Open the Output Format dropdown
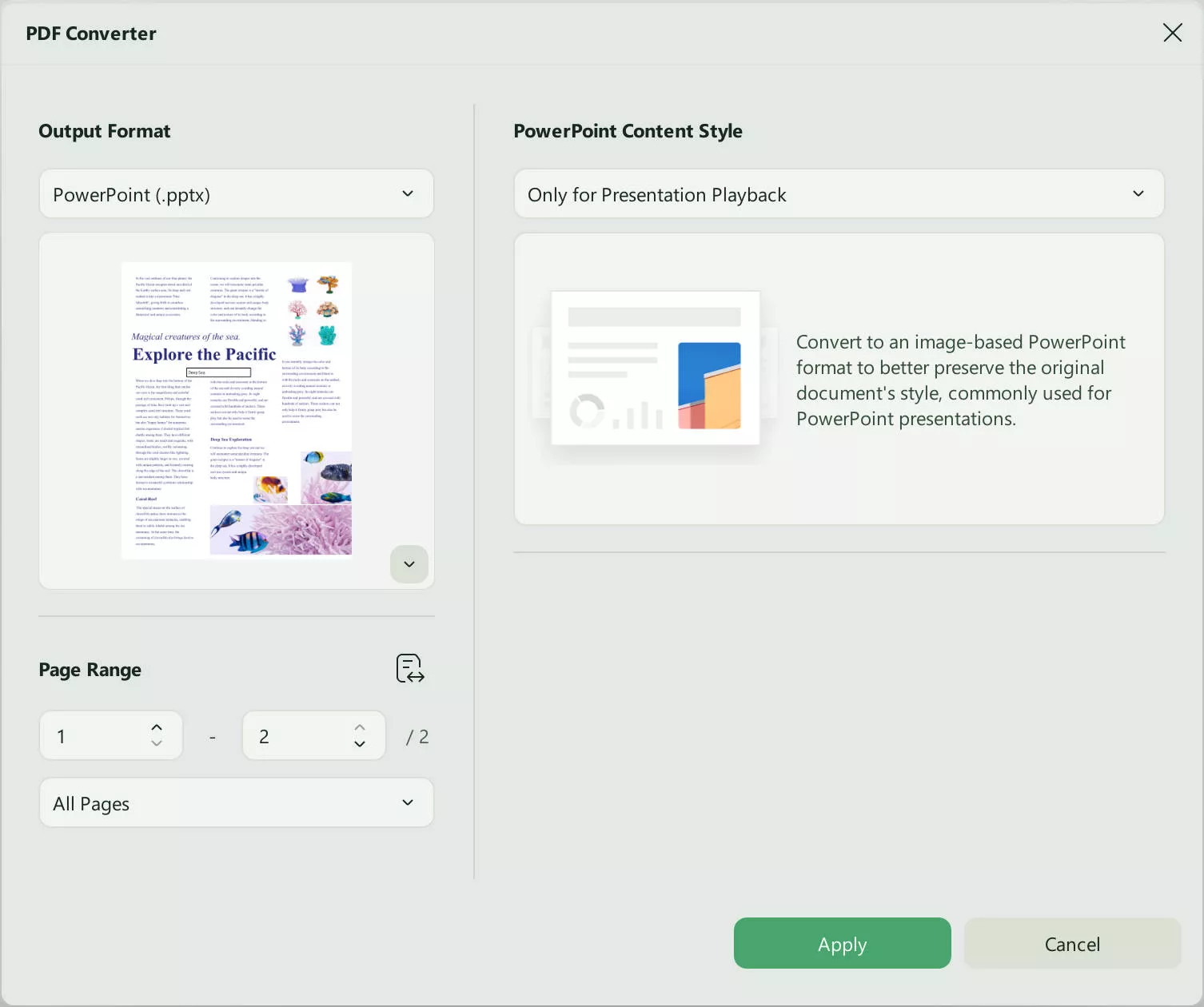This screenshot has height=1007, width=1204. 236,193
